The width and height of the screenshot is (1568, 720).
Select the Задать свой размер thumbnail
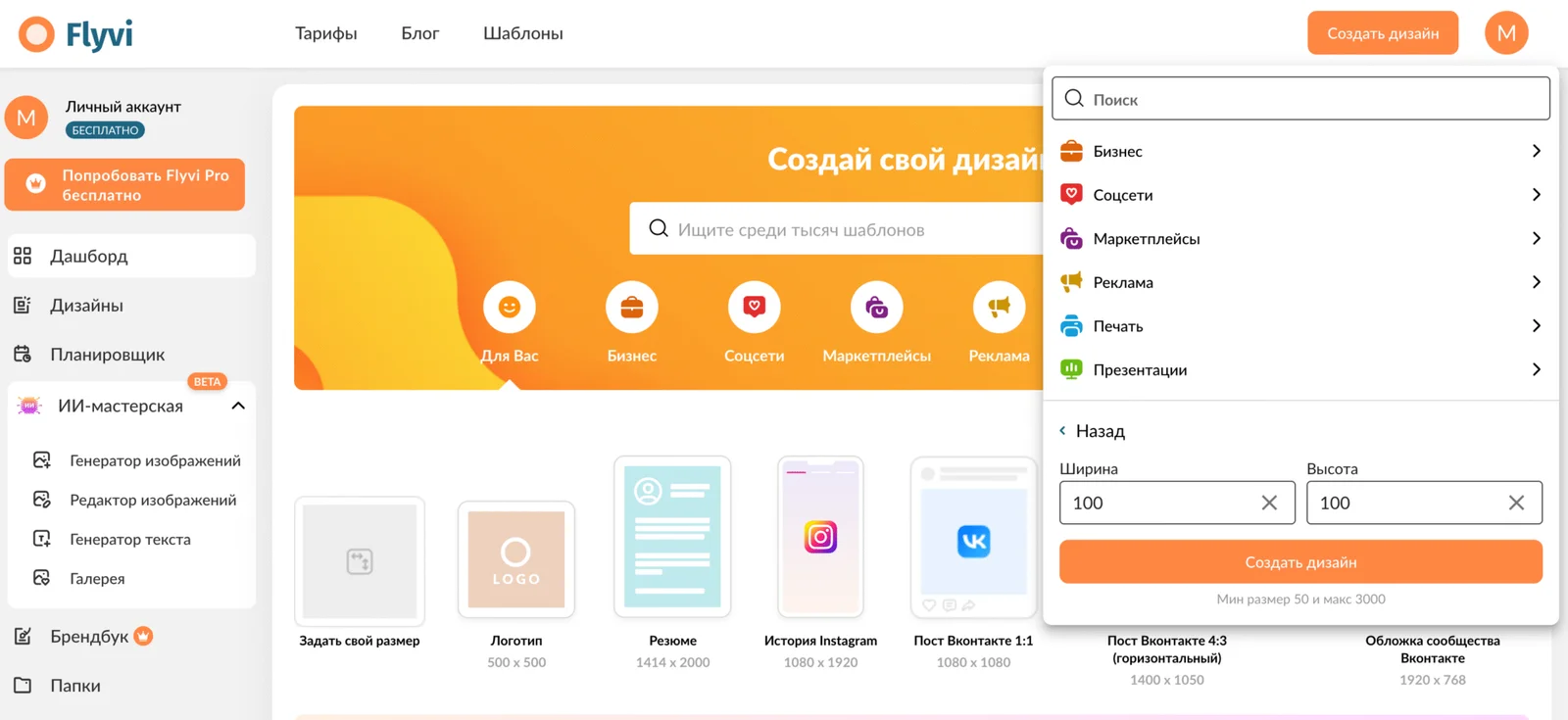(x=360, y=560)
